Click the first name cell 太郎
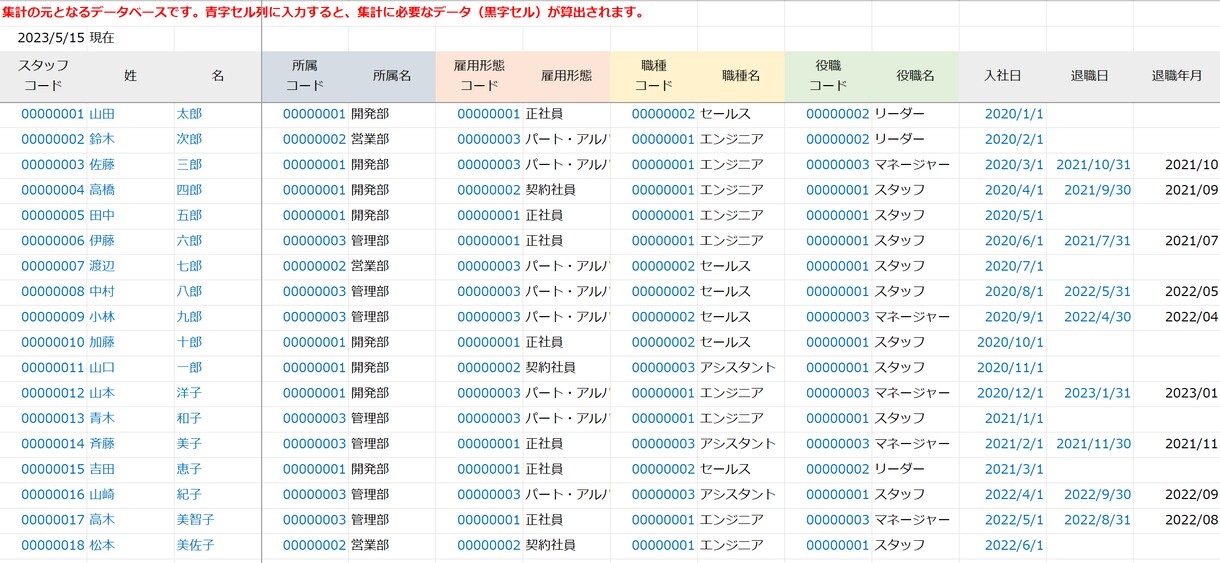 (x=189, y=114)
